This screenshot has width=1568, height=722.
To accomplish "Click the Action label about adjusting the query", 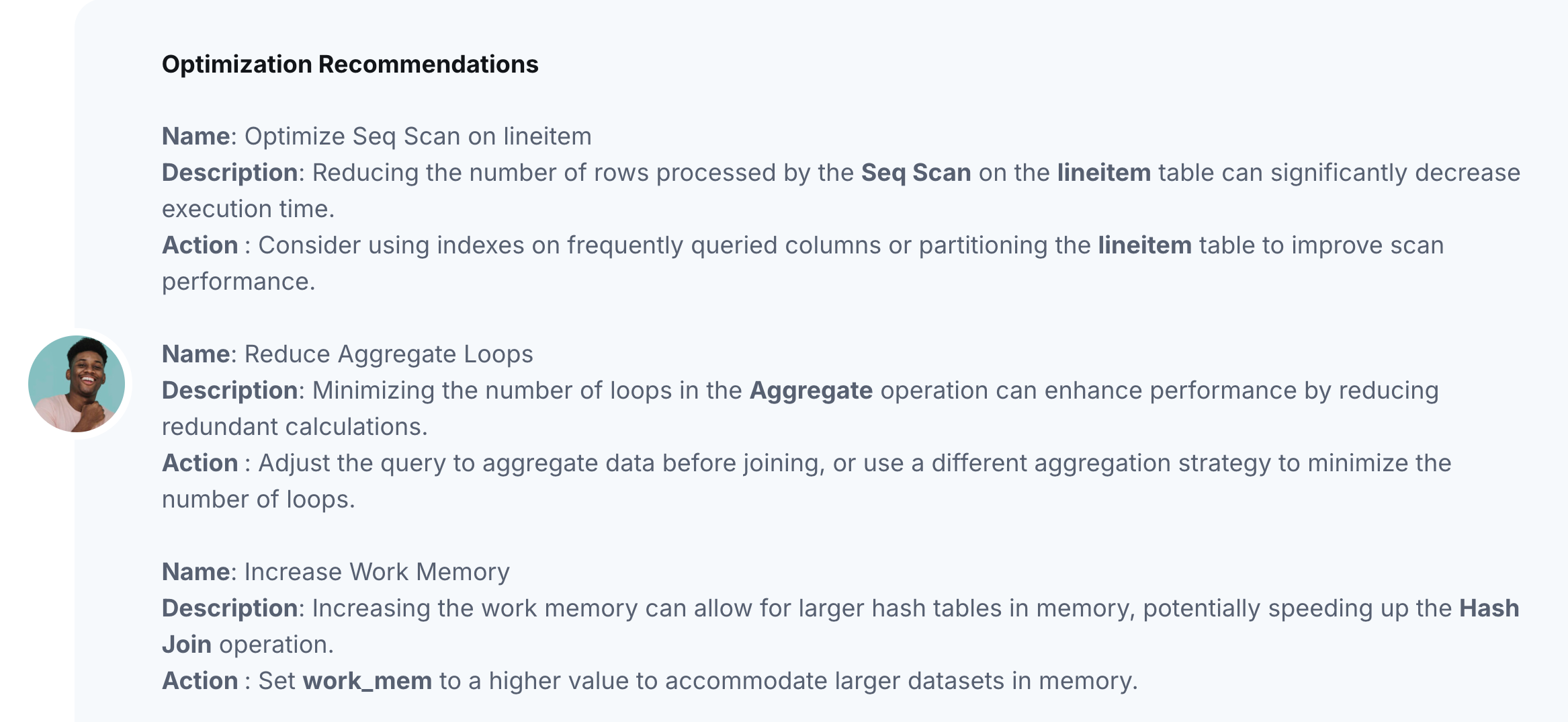I will 200,463.
